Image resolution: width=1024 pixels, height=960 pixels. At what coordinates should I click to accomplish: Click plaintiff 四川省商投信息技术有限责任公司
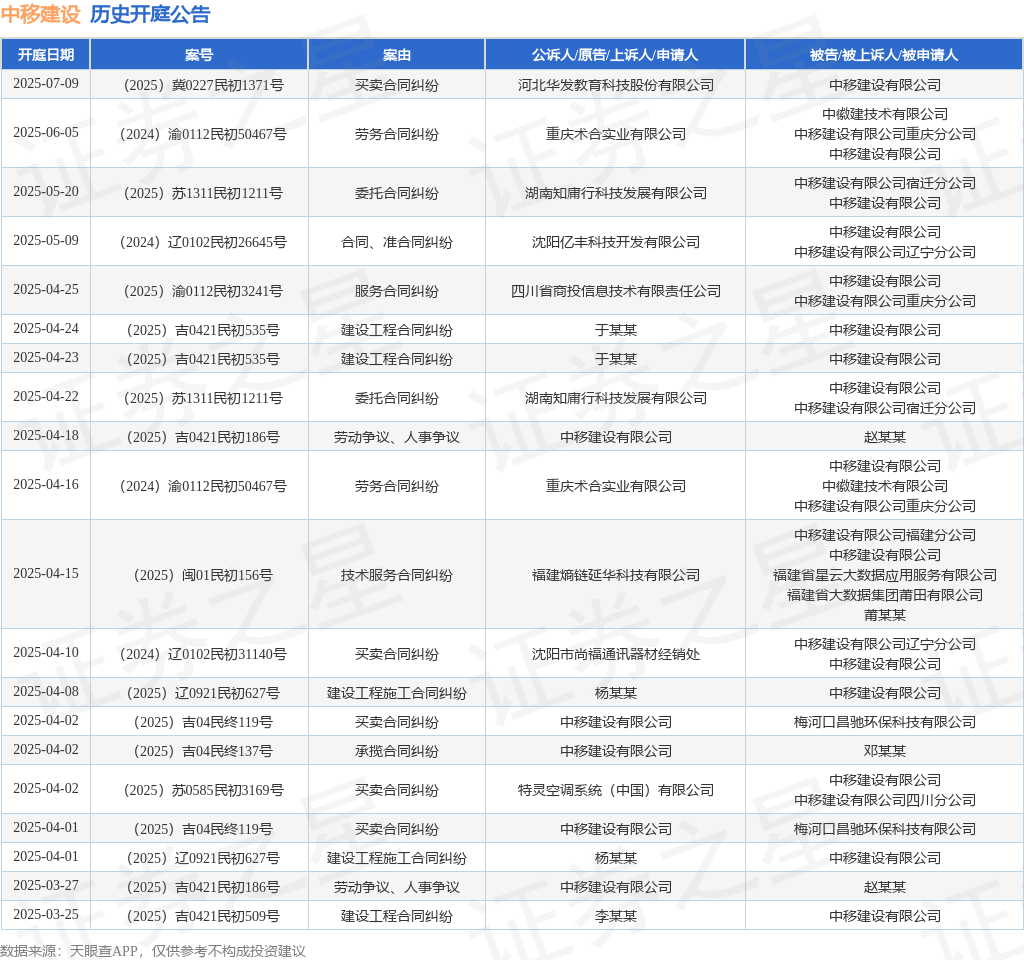coord(616,291)
